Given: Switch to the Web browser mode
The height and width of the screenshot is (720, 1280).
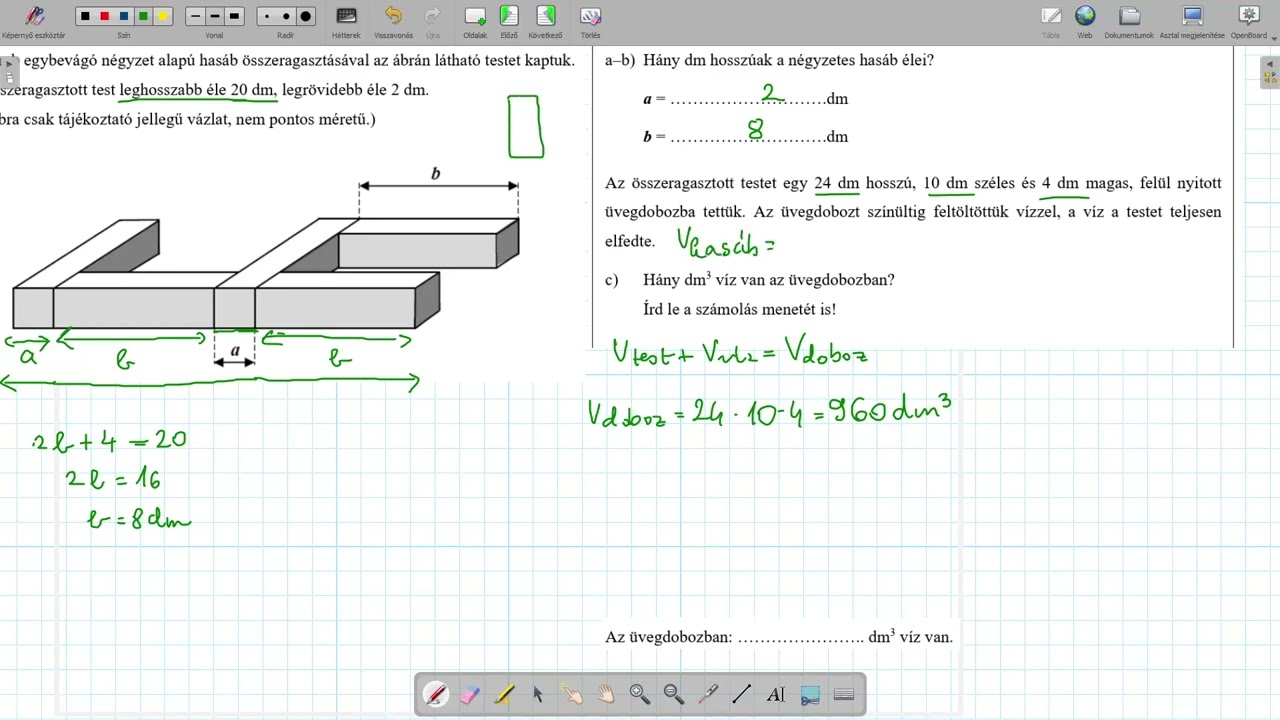Looking at the screenshot, I should (x=1085, y=16).
